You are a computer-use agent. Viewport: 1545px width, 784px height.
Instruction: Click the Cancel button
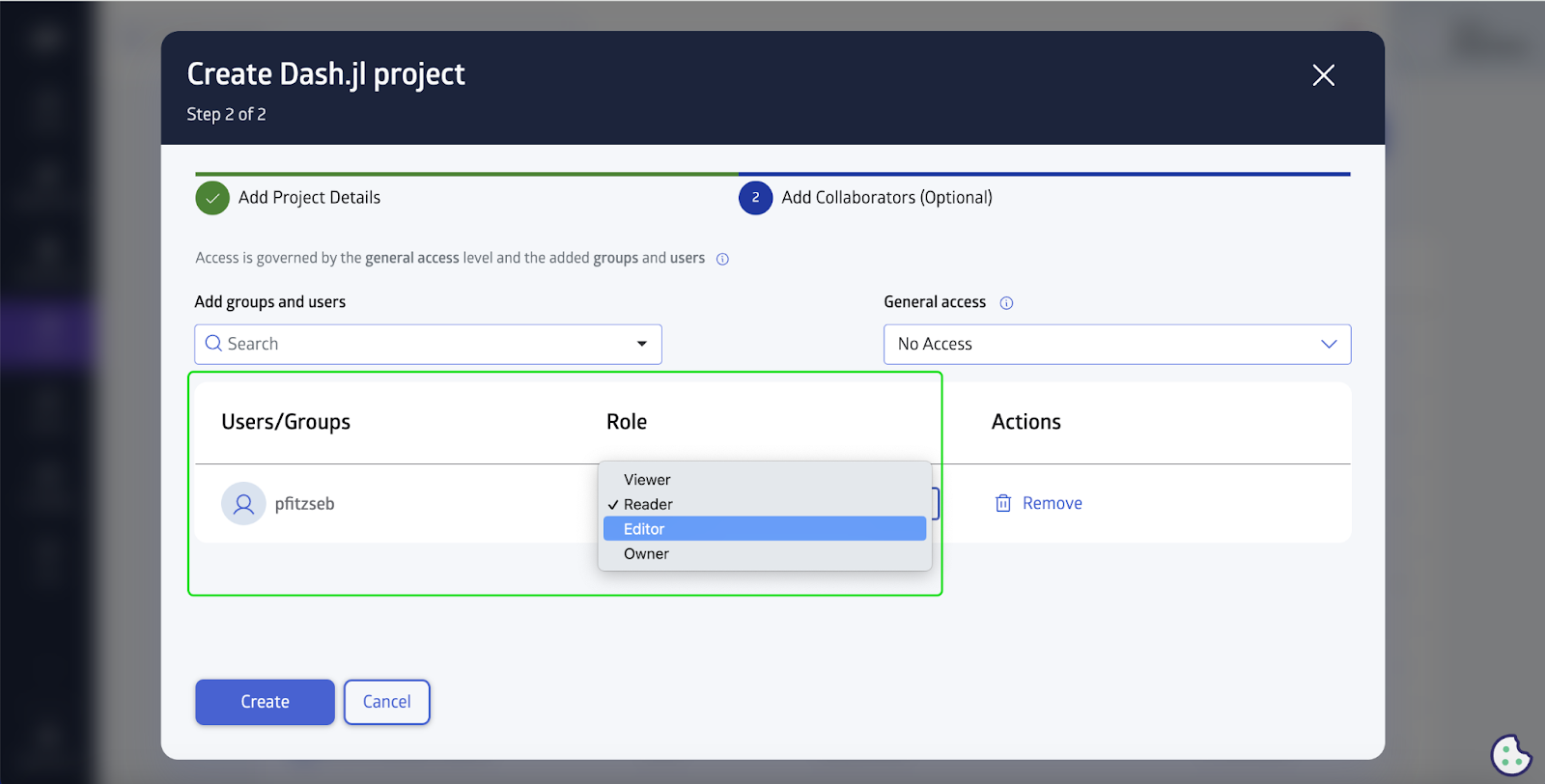[387, 702]
